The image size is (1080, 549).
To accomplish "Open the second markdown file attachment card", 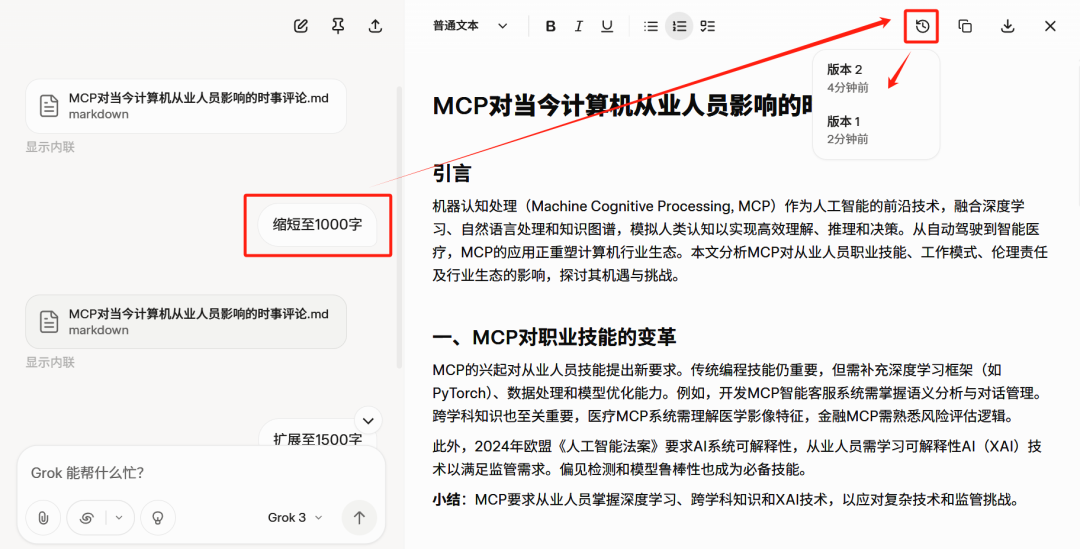I will coord(186,321).
